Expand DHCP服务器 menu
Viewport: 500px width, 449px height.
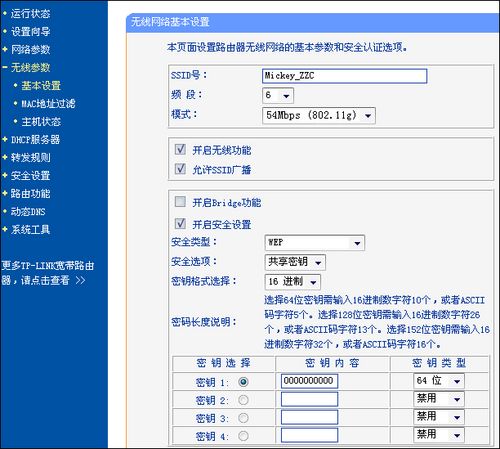tap(35, 140)
